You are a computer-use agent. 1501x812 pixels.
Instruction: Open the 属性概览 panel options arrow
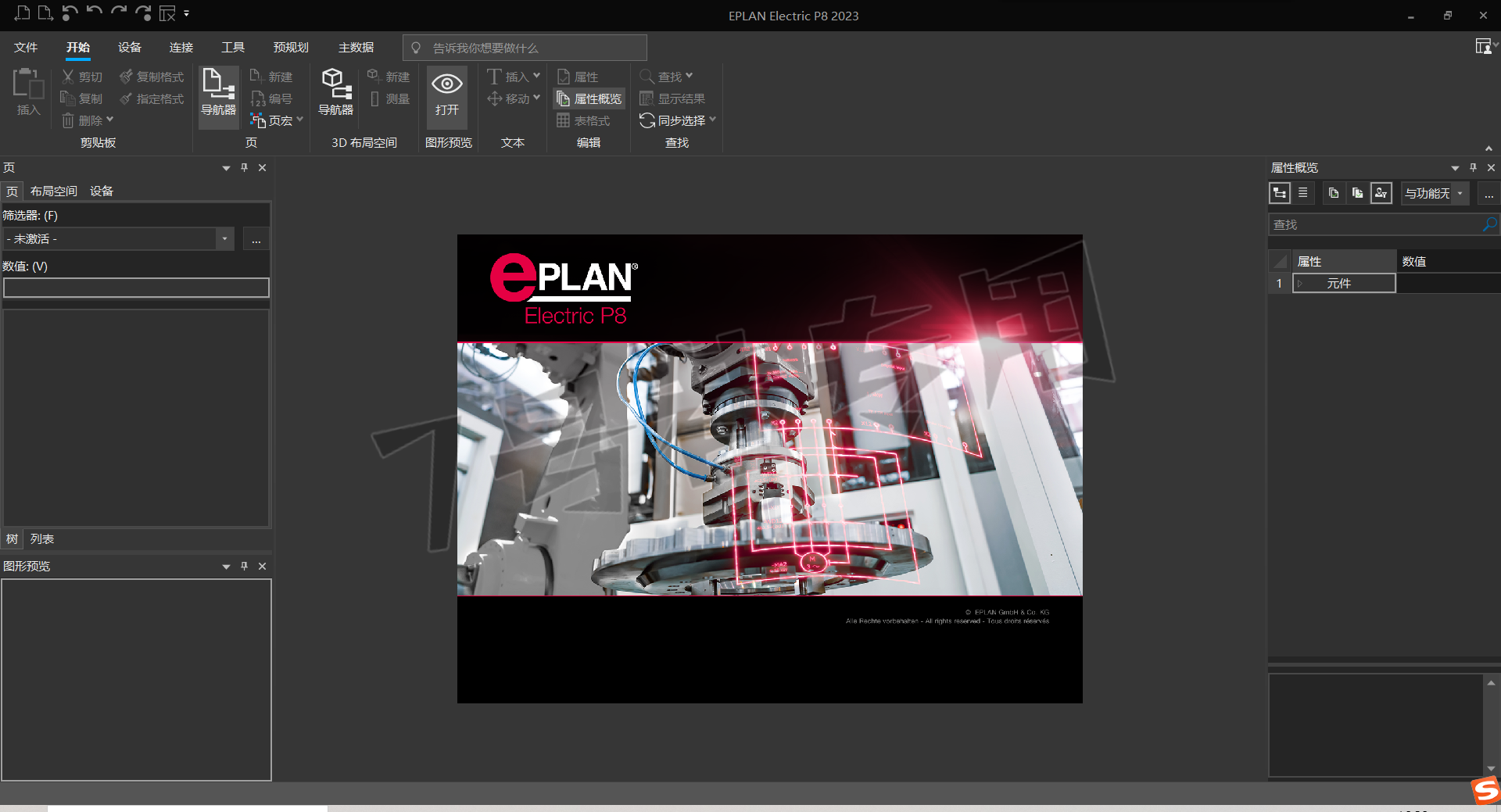[1455, 168]
